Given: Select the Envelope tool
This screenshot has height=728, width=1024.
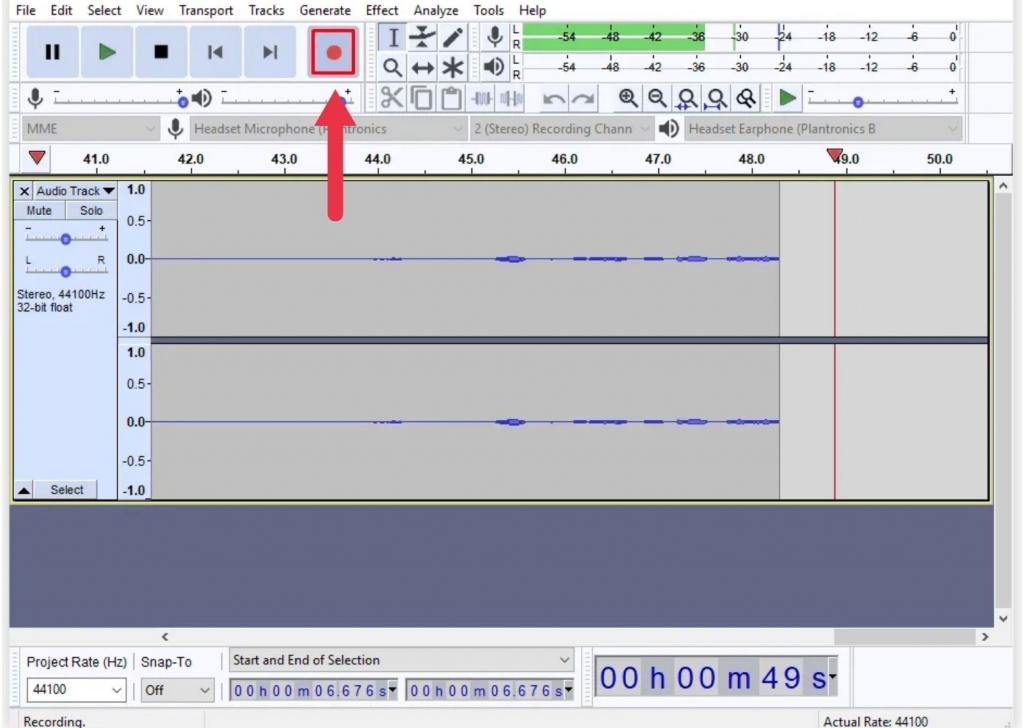Looking at the screenshot, I should pos(423,37).
